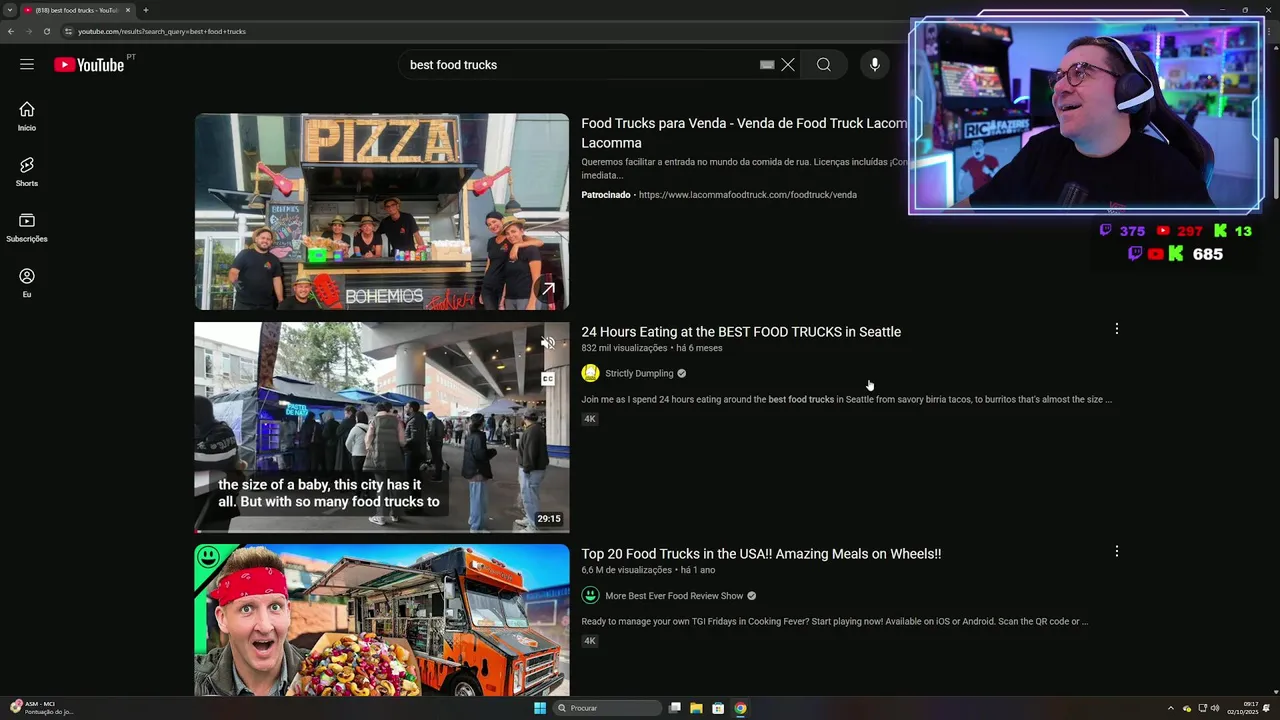Open the external link arrow on pizza ad

tap(548, 289)
